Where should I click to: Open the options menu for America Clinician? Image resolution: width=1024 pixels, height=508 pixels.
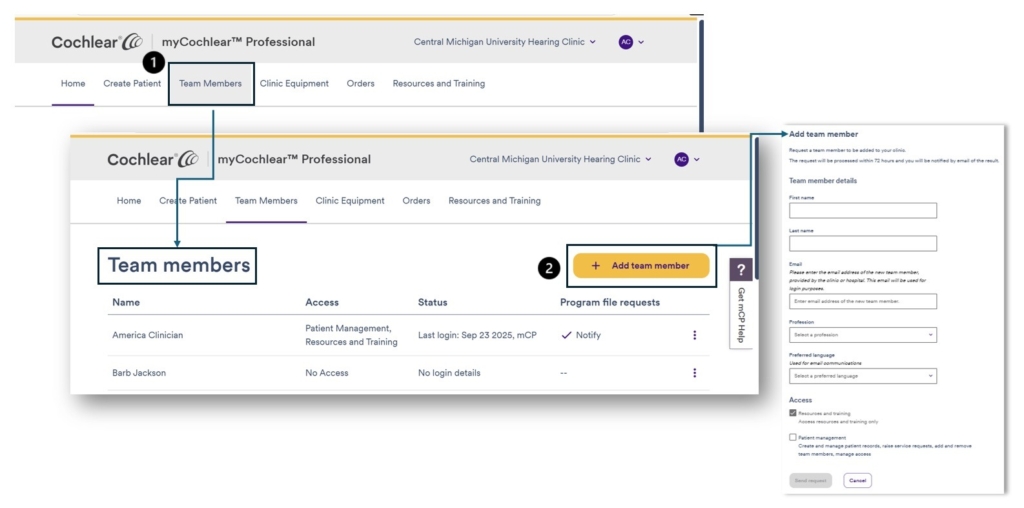(694, 335)
